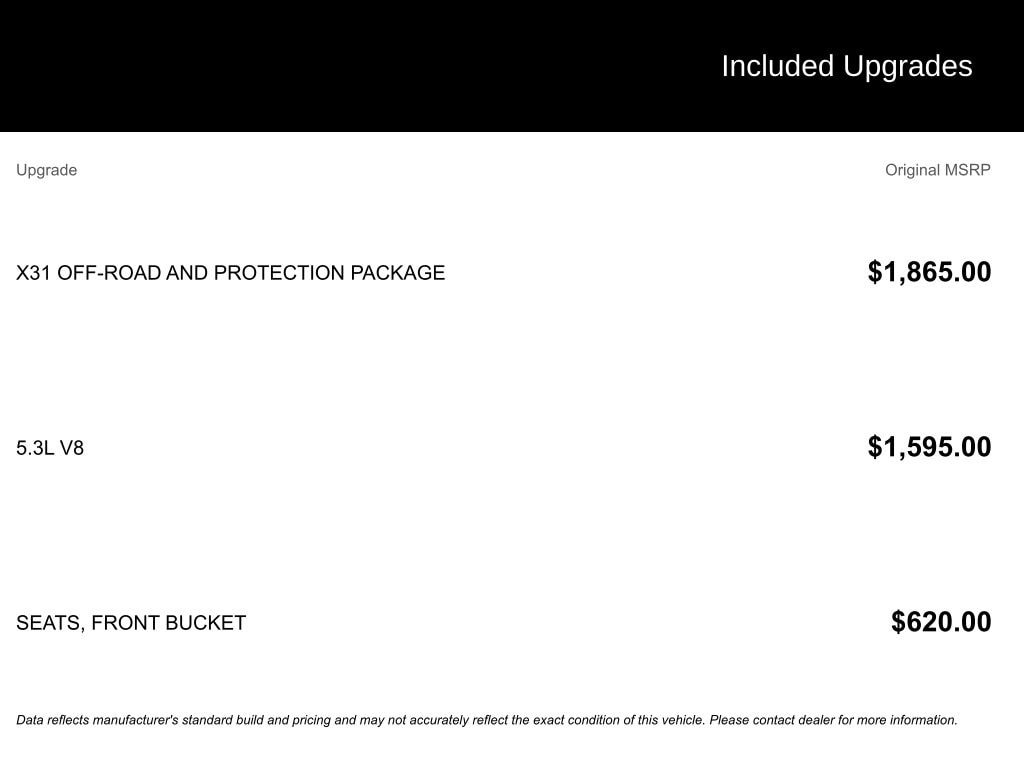Viewport: 1024px width, 768px height.
Task: Click the "Original MSRP" column header
Action: click(937, 170)
